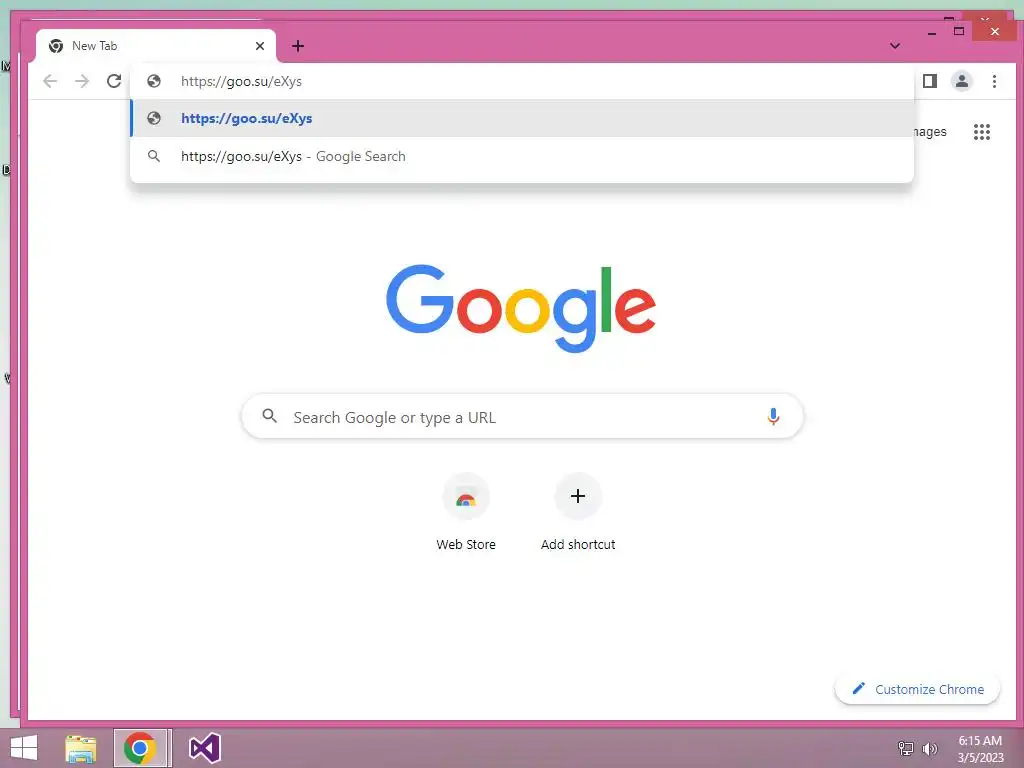Select the New Tab tab
1024x768 pixels.
(155, 46)
